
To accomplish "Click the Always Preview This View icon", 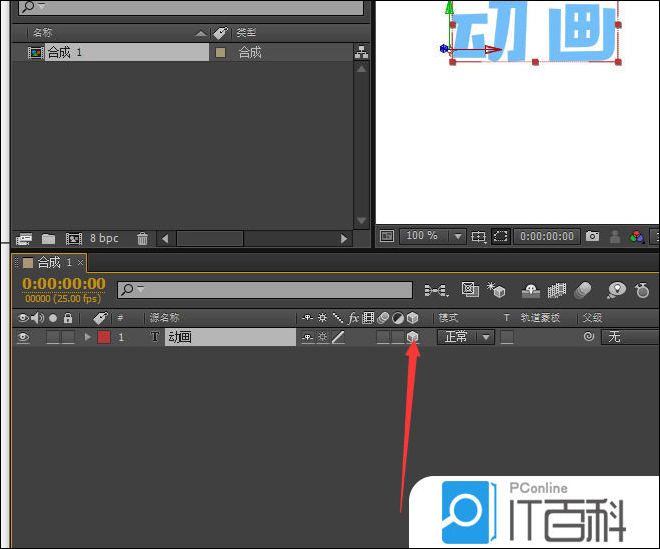I will click(x=387, y=236).
